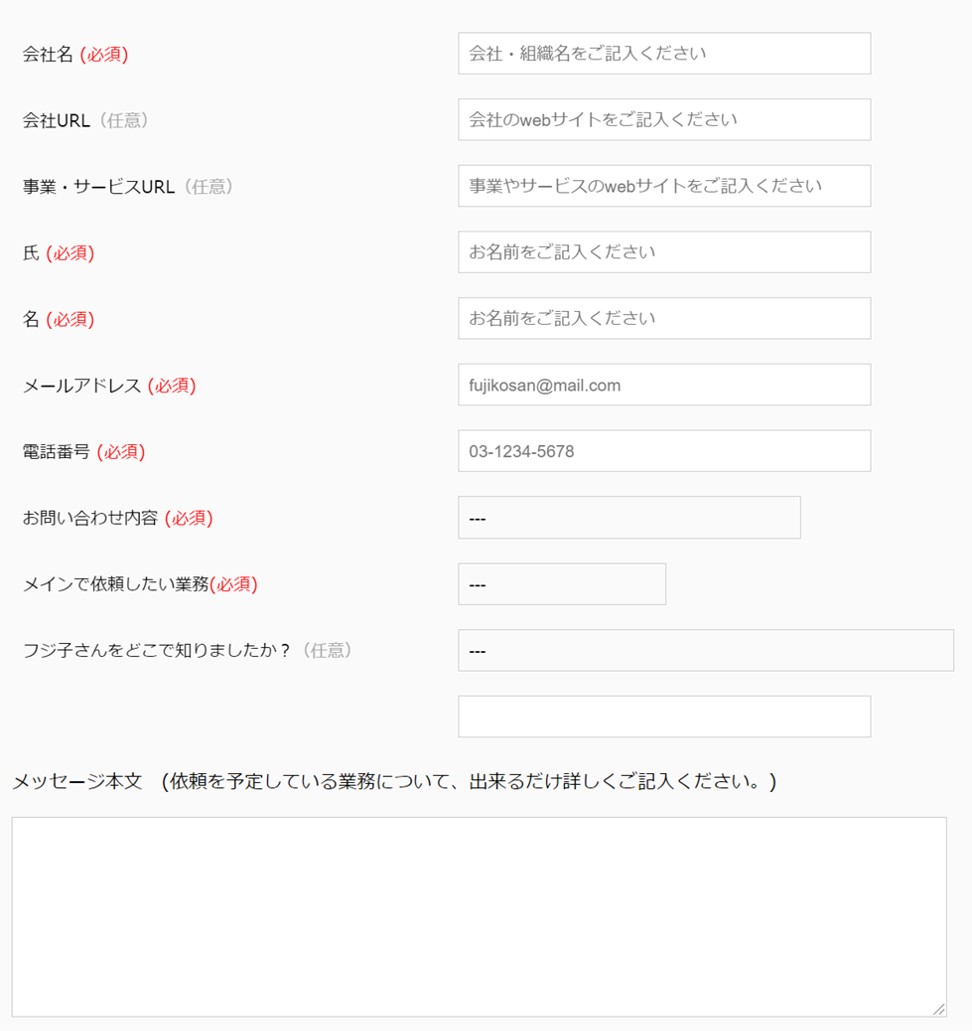This screenshot has height=1031, width=972.
Task: Open the お問い合わせ内容 dropdown
Action: click(629, 517)
